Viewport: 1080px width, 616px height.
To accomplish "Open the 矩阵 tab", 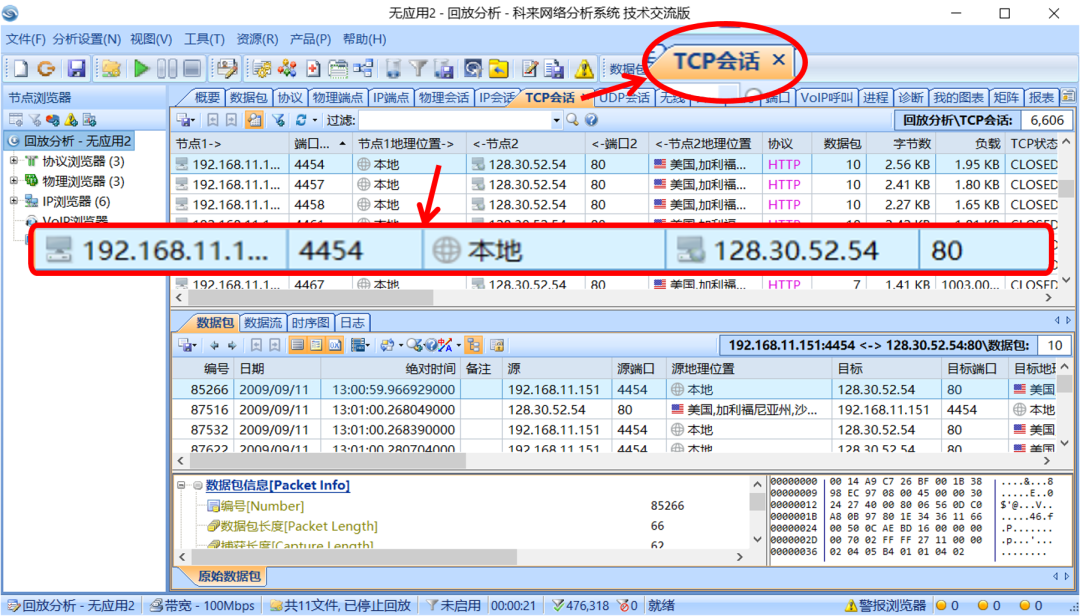I will [1006, 98].
